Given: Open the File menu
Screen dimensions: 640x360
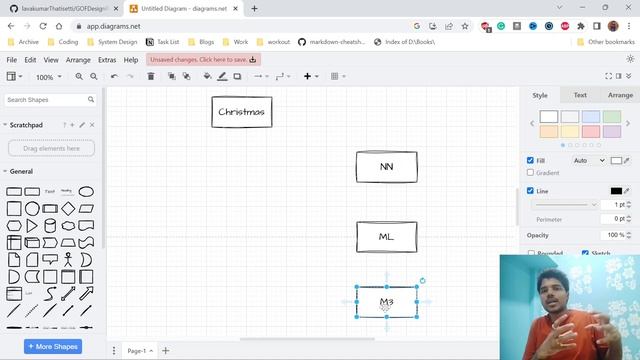Looking at the screenshot, I should click(x=11, y=60).
